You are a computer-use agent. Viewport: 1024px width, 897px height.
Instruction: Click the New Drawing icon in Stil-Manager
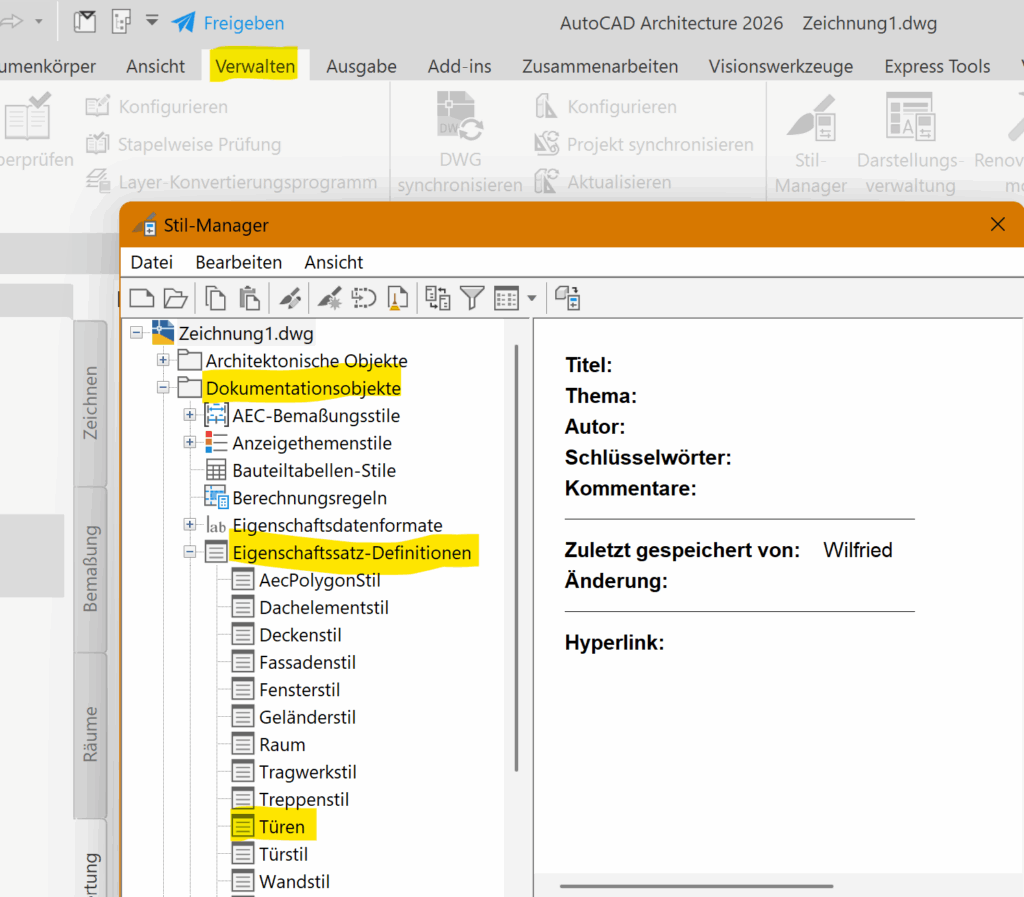[142, 297]
